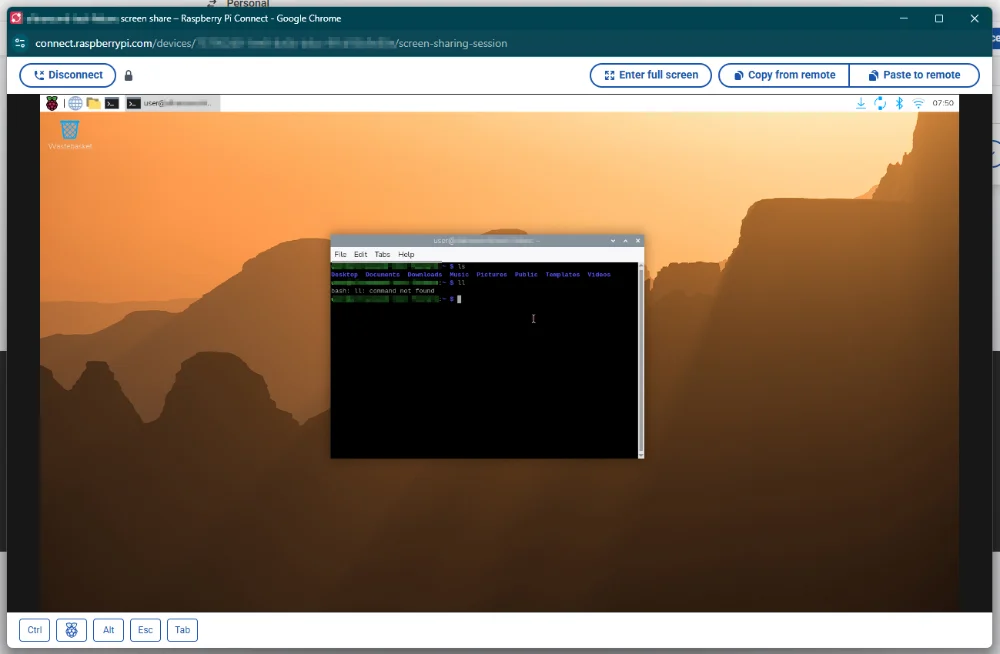Viewport: 1000px width, 654px height.
Task: Toggle the Alt modifier key button
Action: 108,630
